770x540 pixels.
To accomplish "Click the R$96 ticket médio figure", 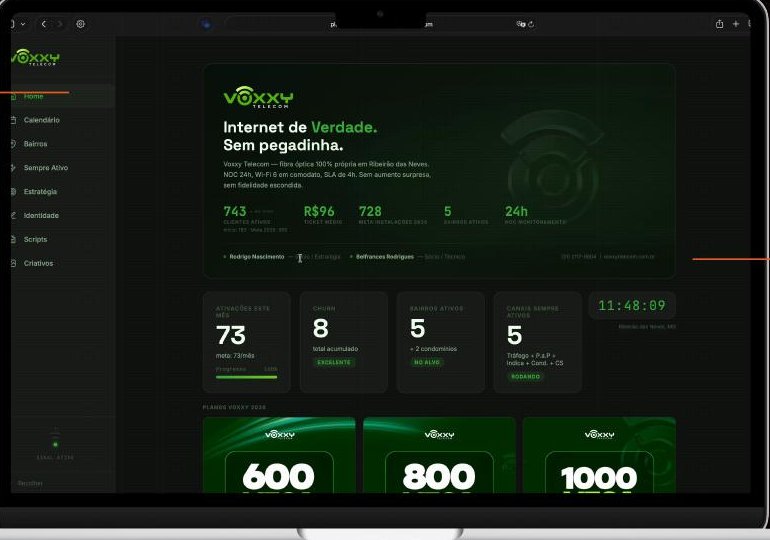I will 319,211.
